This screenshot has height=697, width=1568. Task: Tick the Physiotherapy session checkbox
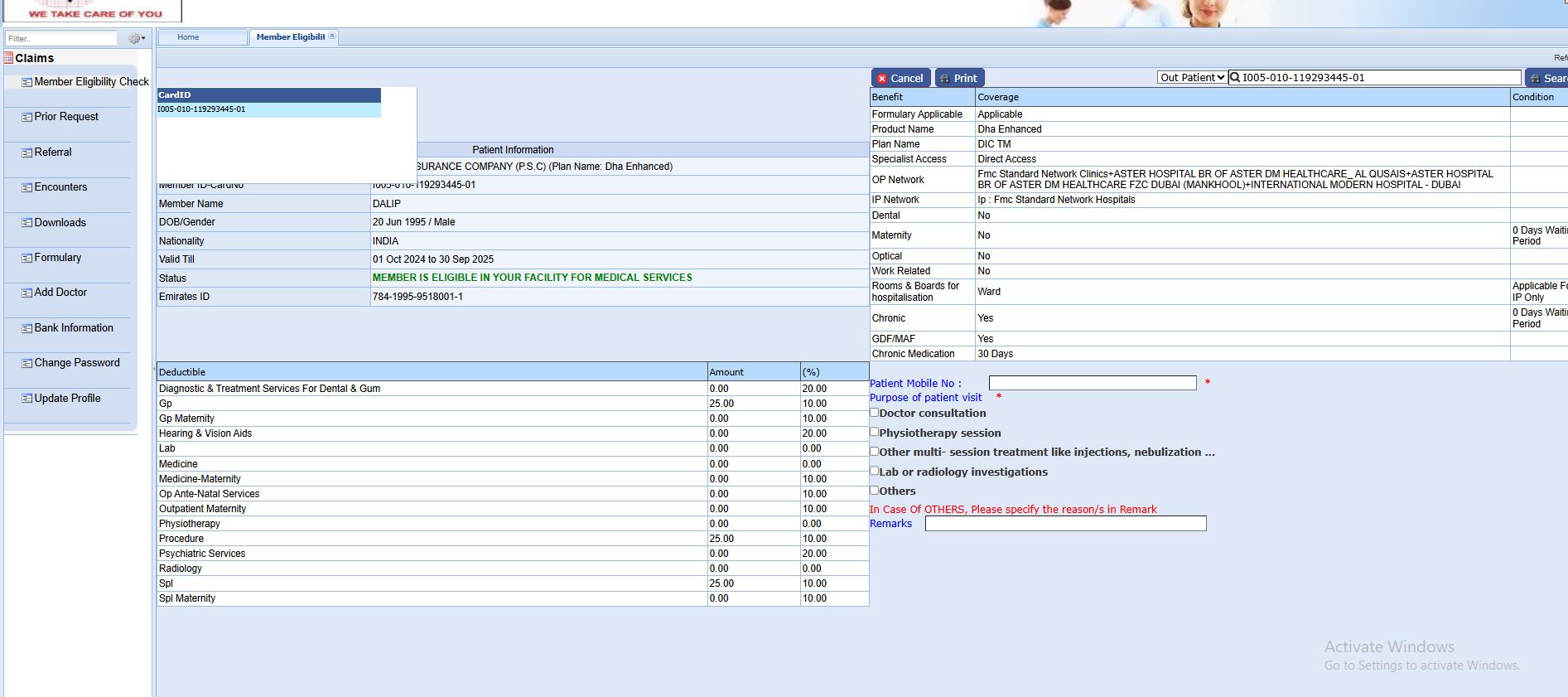pyautogui.click(x=874, y=432)
